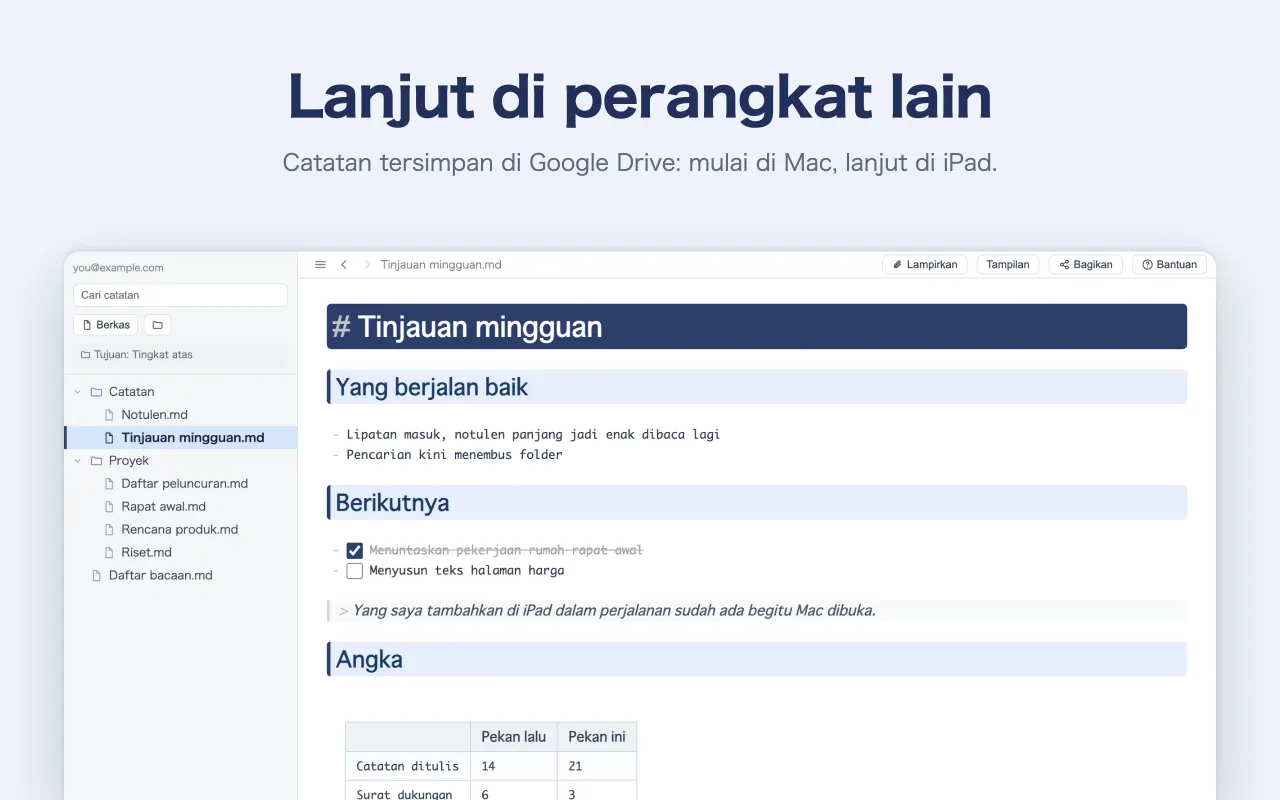Click the Catatan folder icon
The width and height of the screenshot is (1280, 800).
(96, 392)
